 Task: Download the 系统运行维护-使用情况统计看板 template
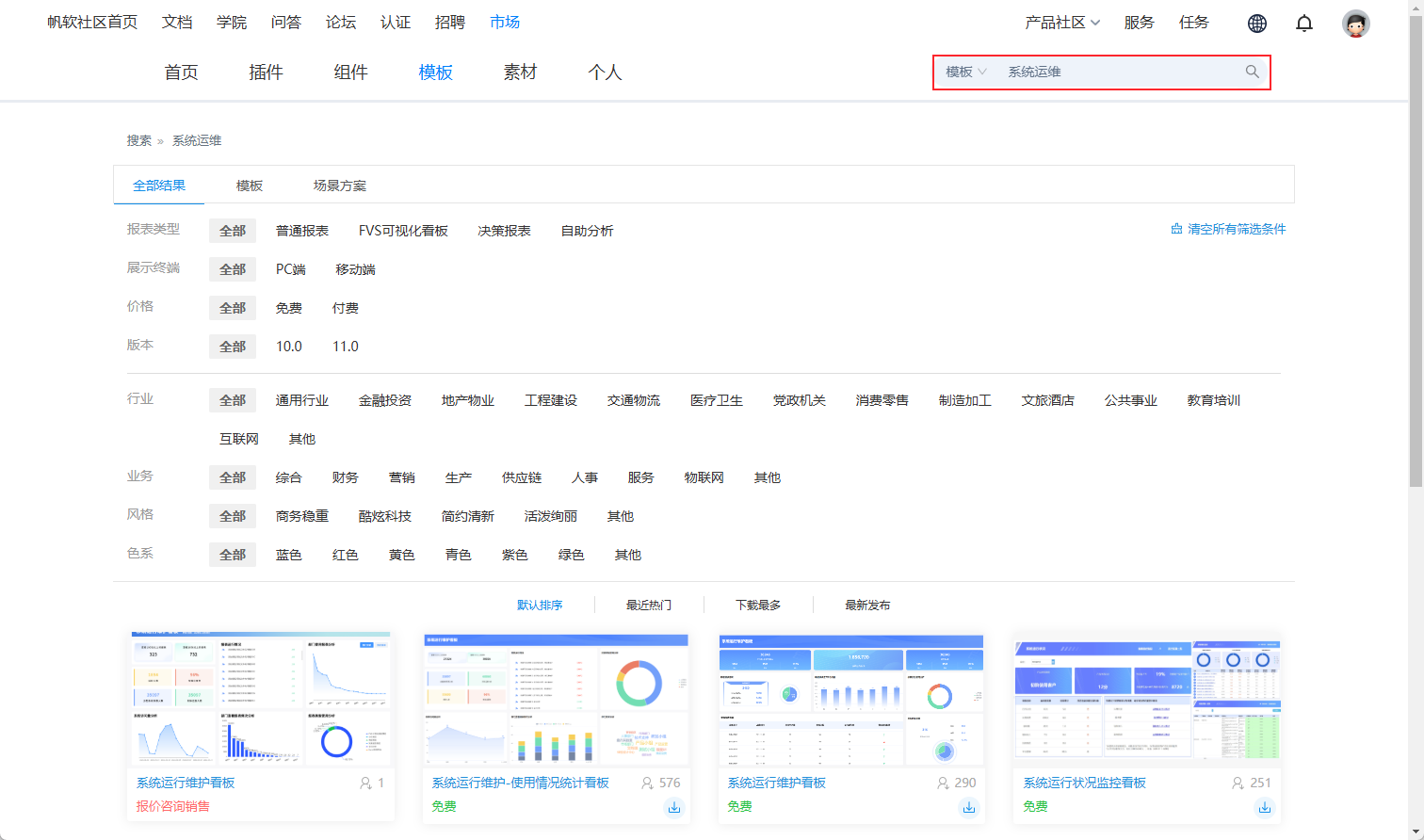(674, 807)
